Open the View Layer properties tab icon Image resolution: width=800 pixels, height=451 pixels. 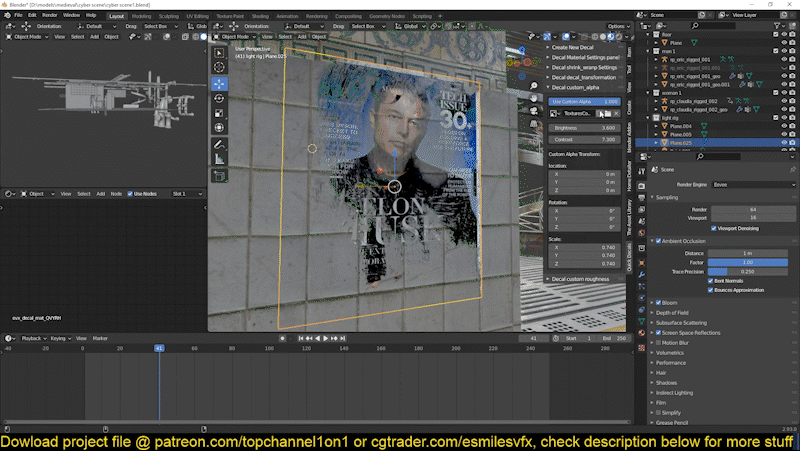pos(641,210)
